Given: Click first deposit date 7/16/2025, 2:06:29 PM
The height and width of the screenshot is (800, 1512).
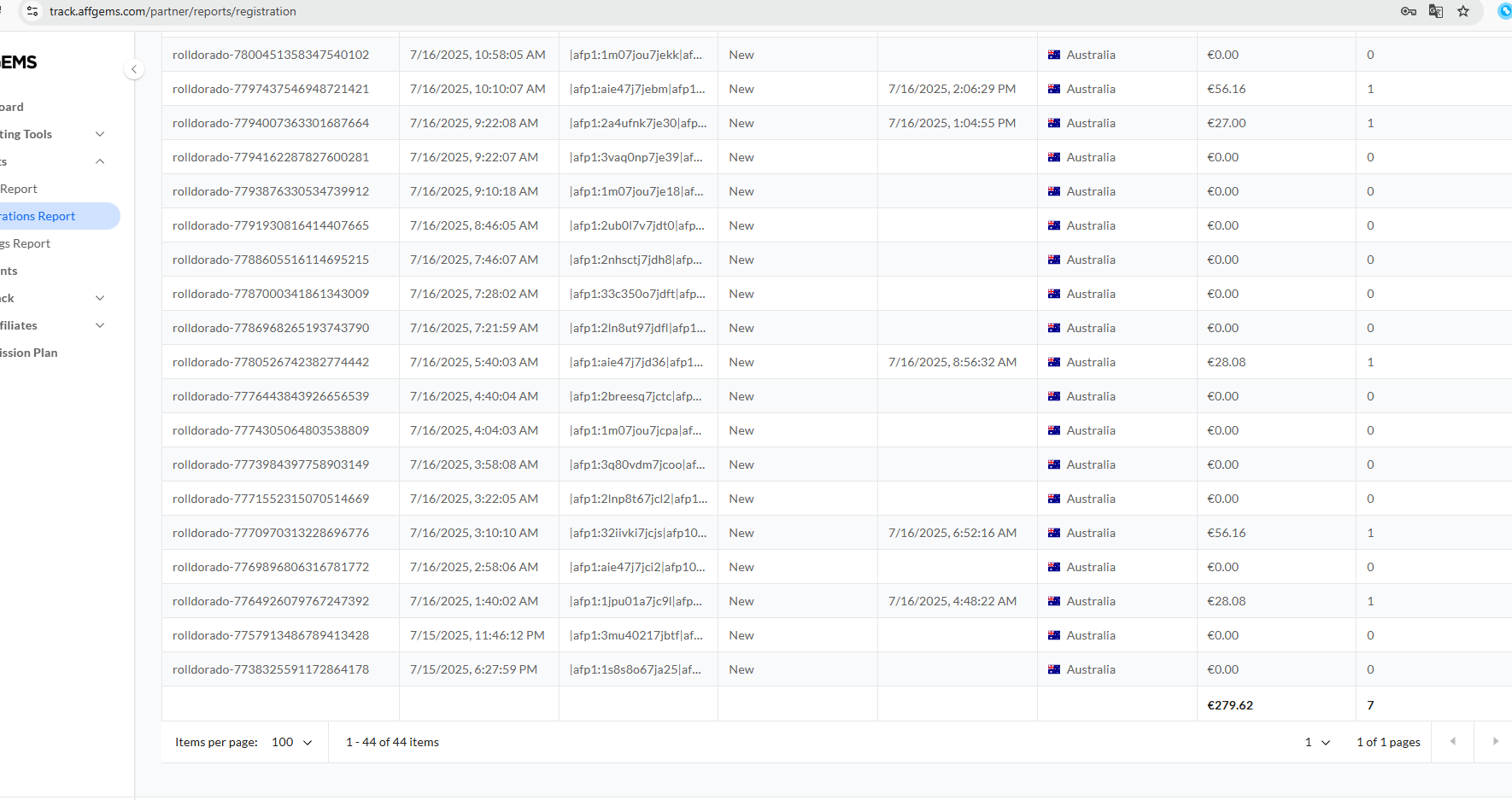Looking at the screenshot, I should pyautogui.click(x=952, y=89).
